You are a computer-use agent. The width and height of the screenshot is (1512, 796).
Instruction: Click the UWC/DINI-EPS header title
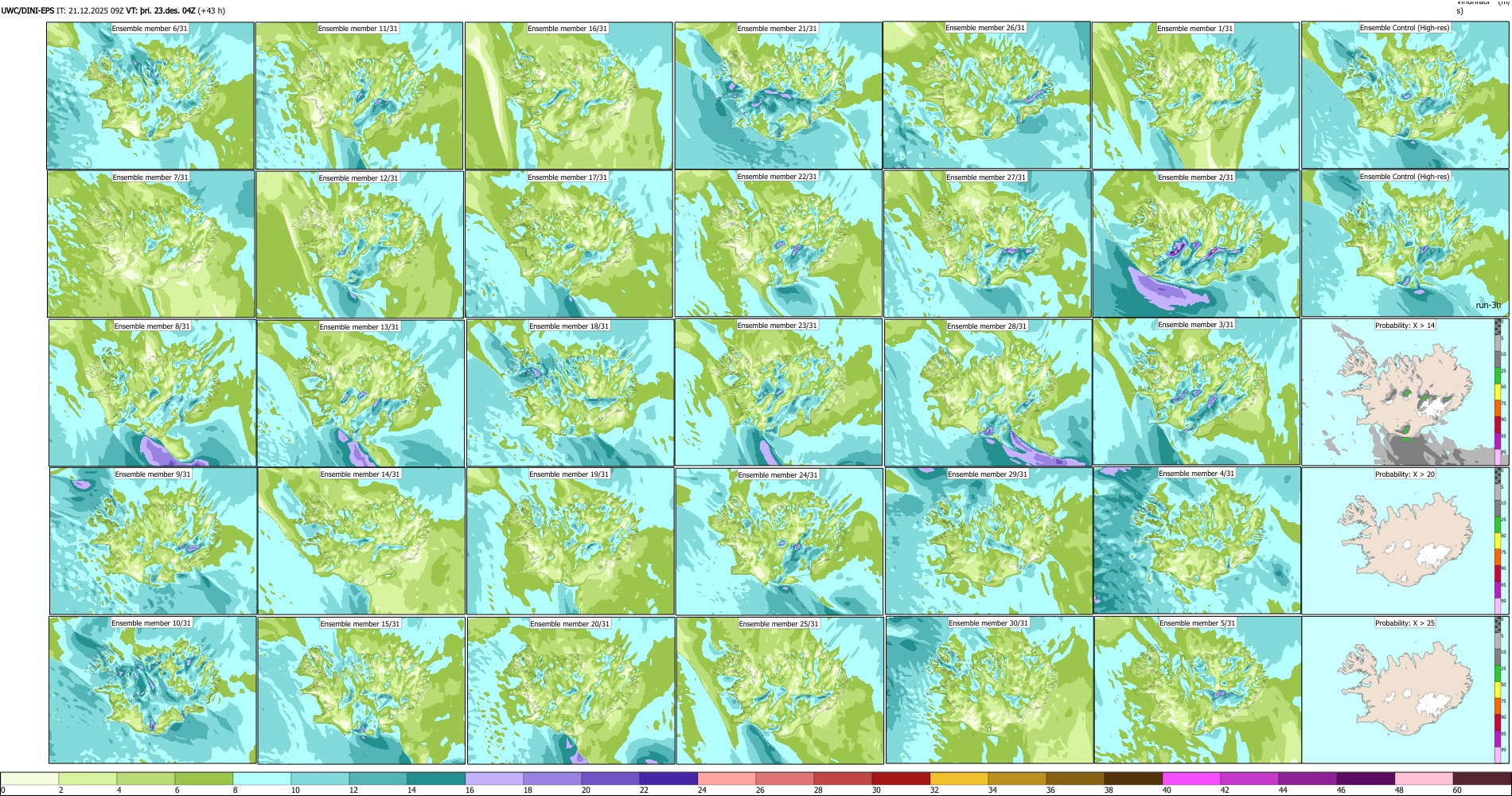pyautogui.click(x=28, y=11)
